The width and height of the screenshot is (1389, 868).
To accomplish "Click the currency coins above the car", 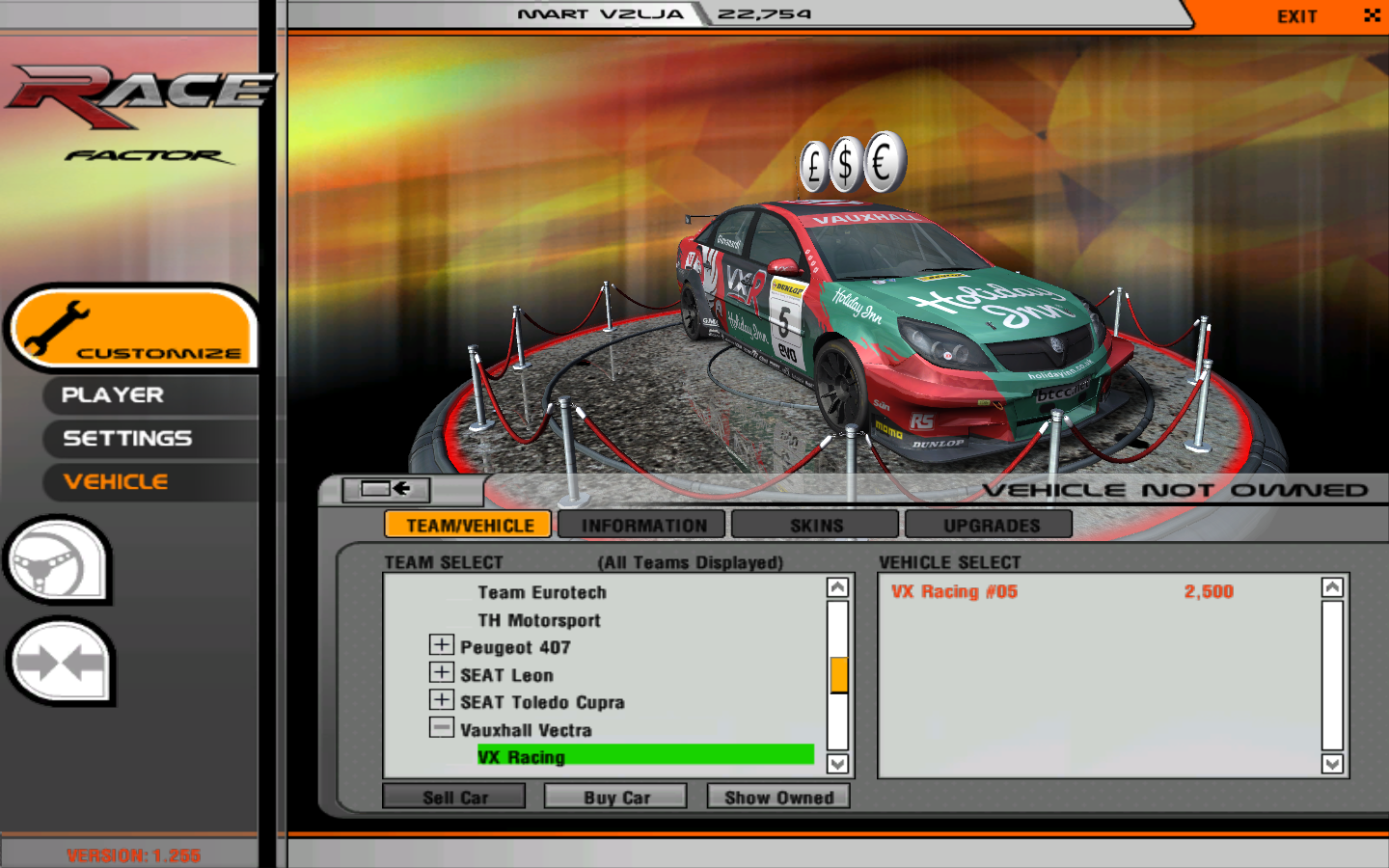I will 853,162.
